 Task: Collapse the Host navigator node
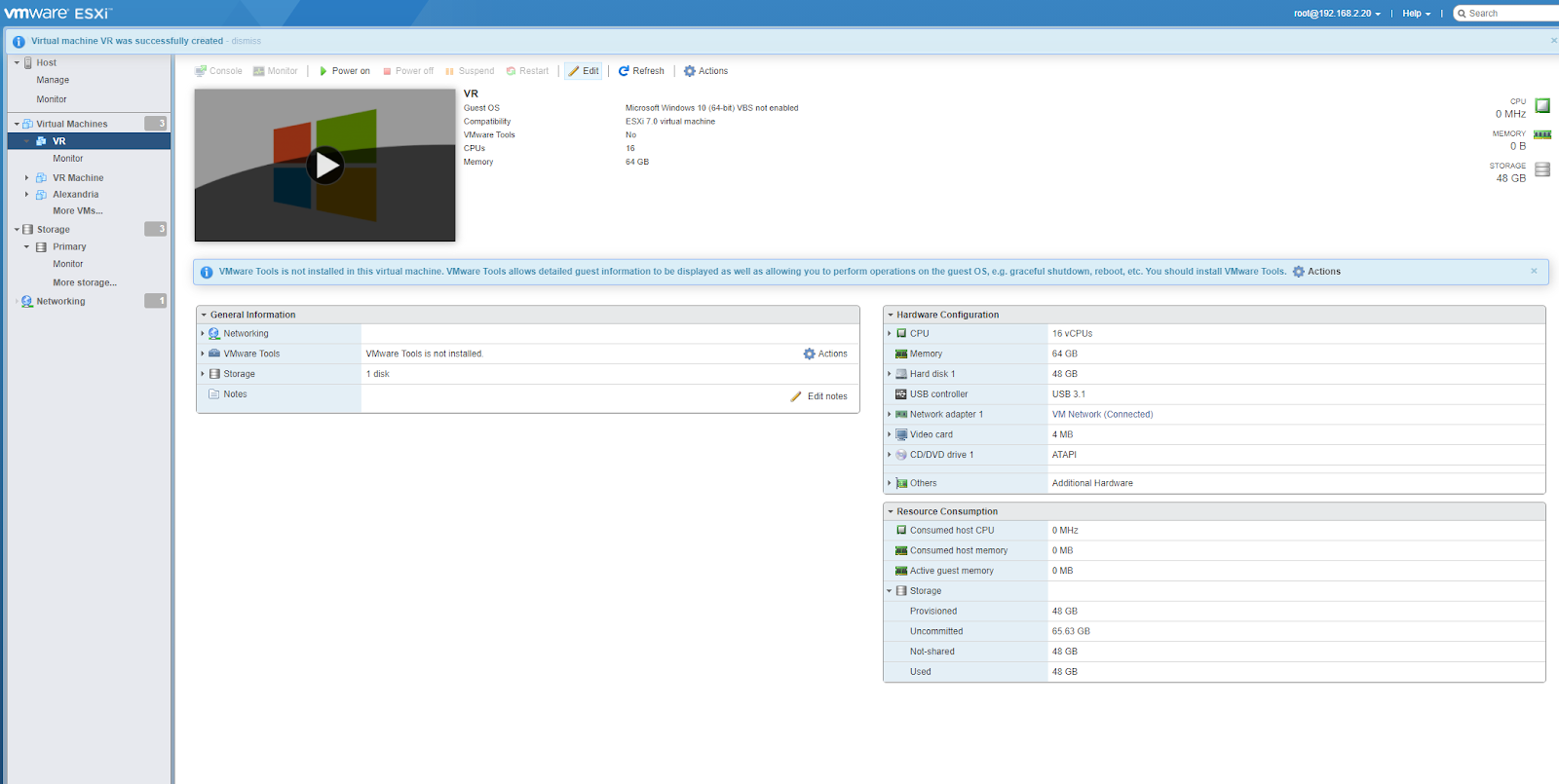coord(17,63)
